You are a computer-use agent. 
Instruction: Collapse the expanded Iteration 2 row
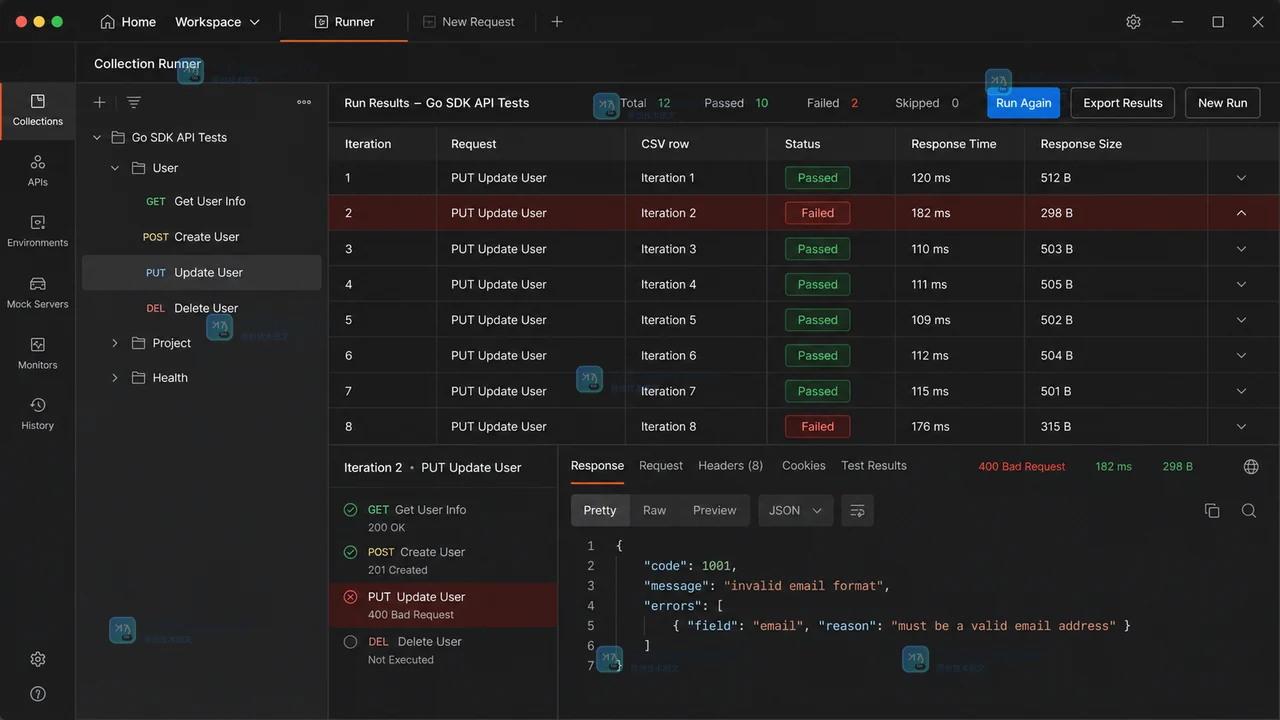pos(1241,213)
